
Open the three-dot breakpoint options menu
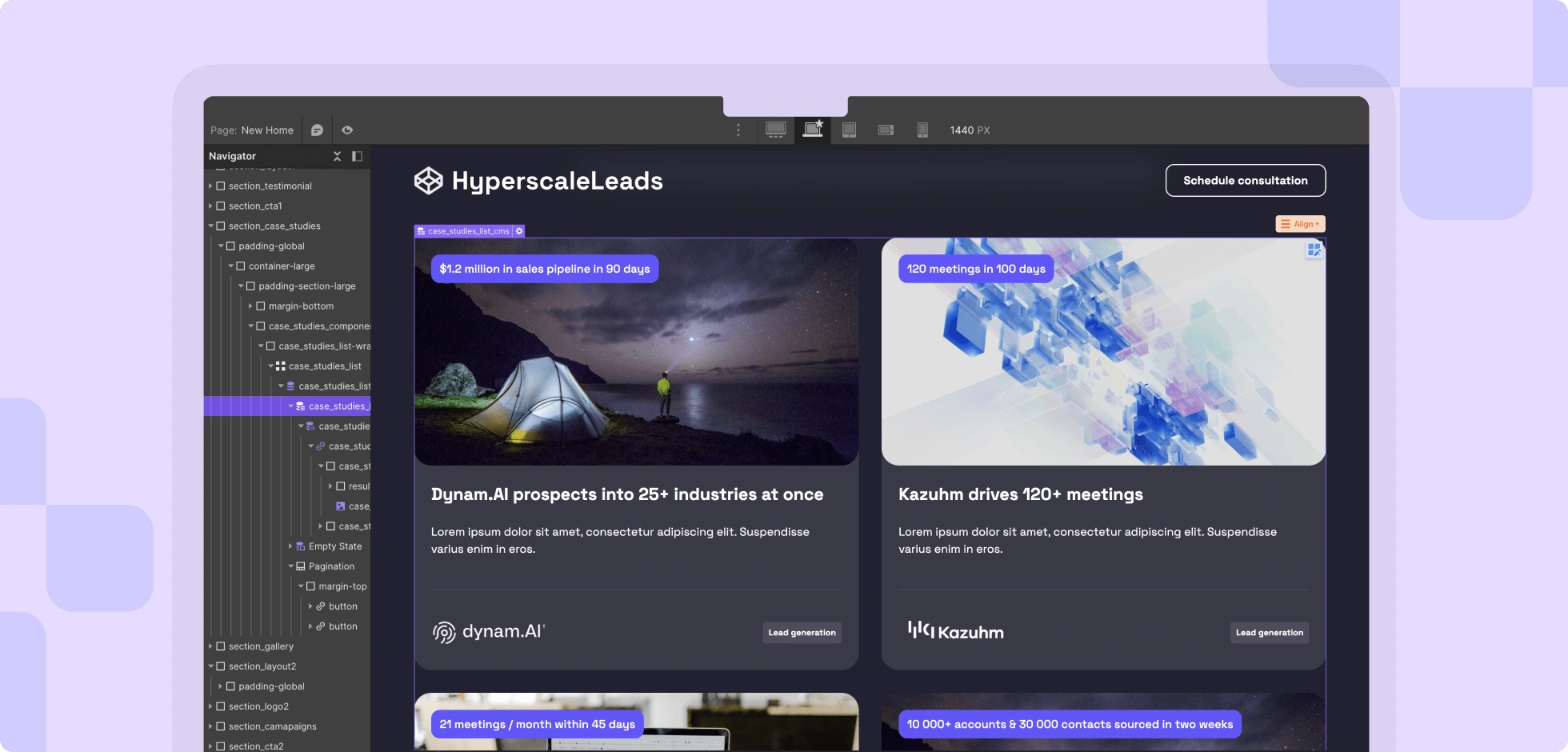(x=738, y=130)
